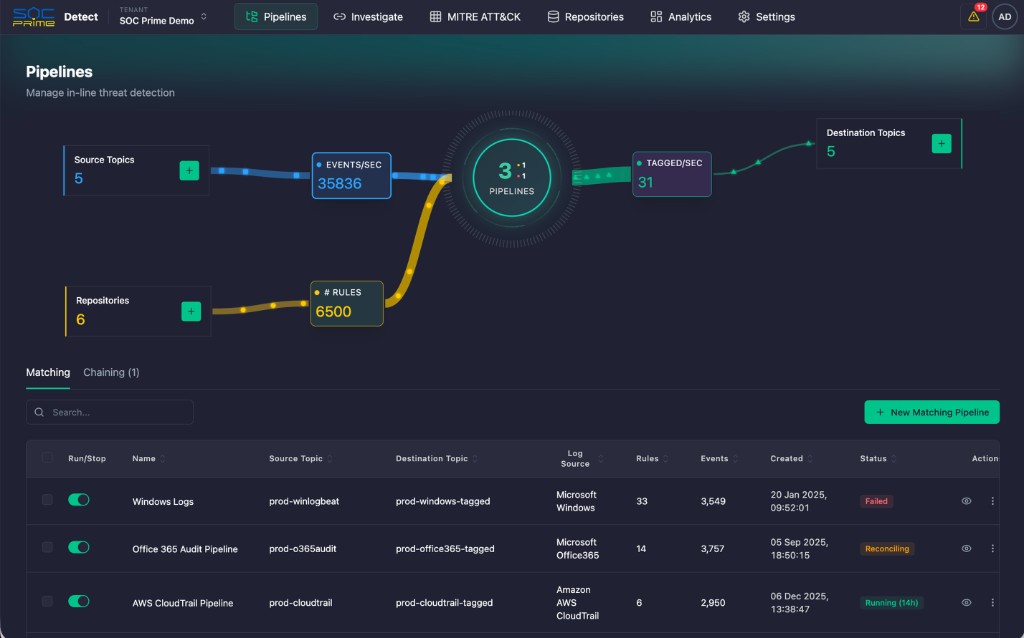Navigate to Repositories

point(585,16)
